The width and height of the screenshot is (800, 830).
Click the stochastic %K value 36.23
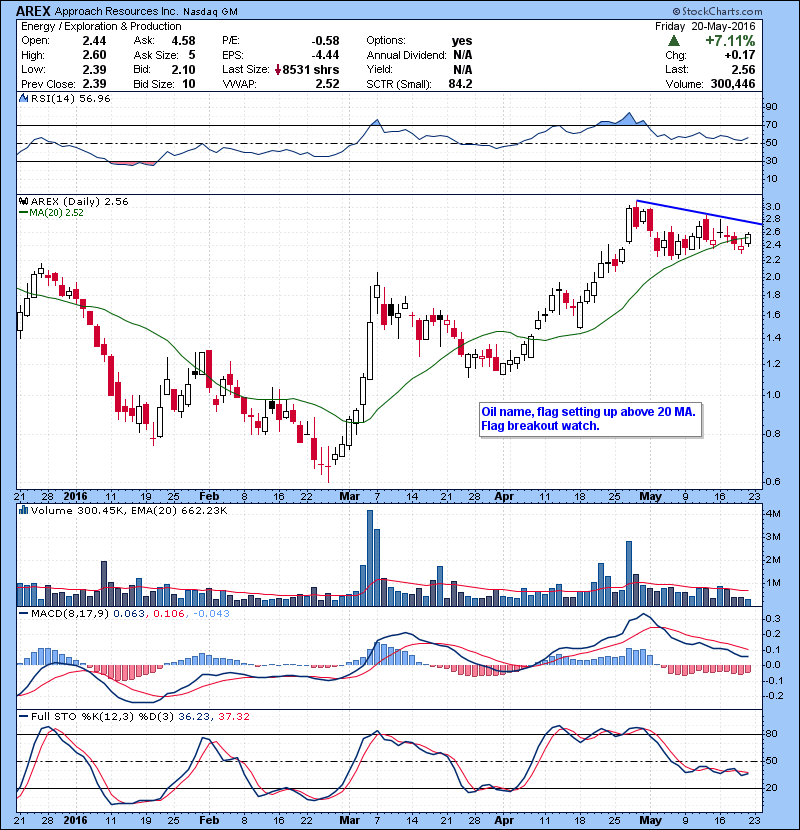[193, 716]
